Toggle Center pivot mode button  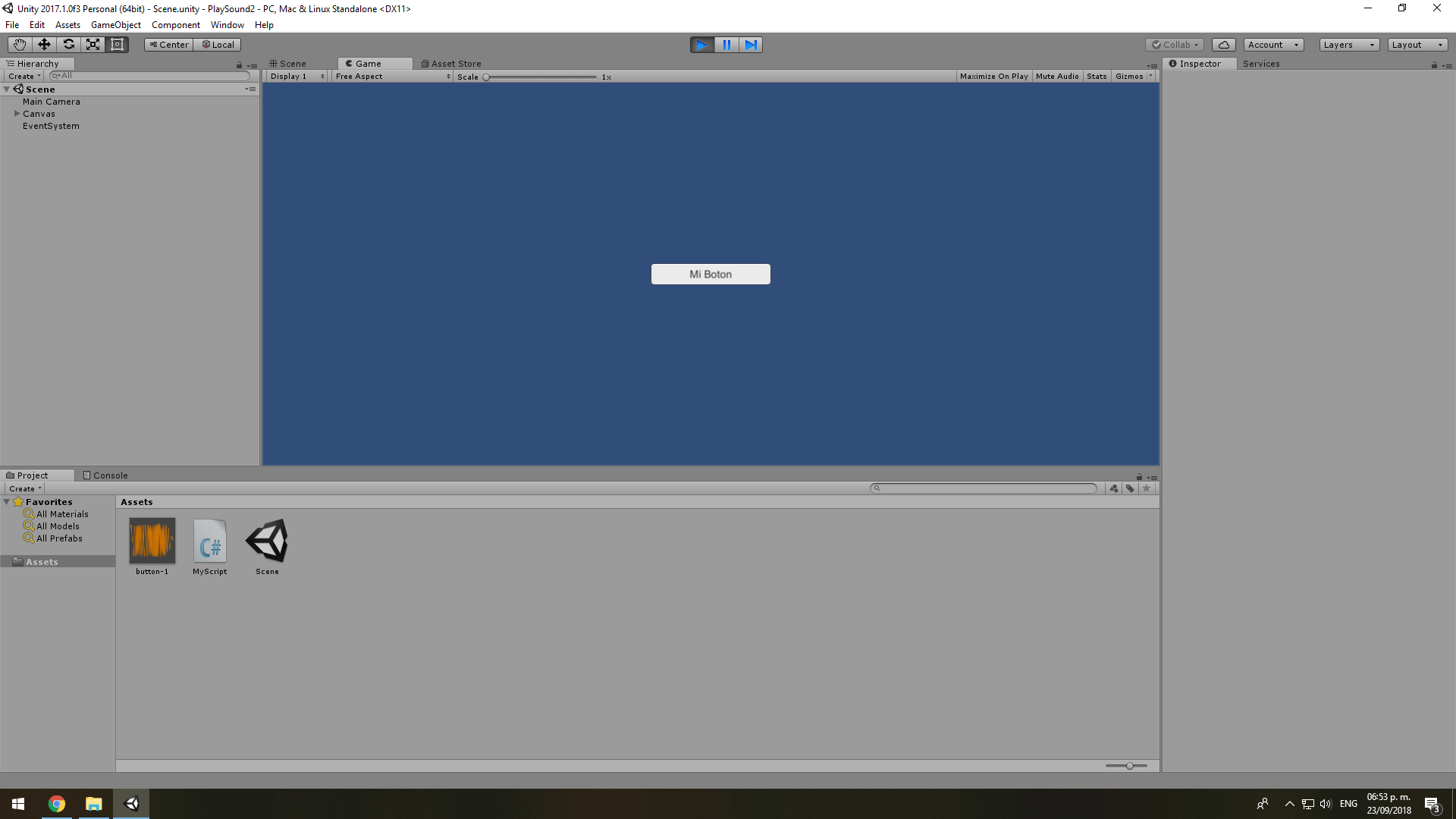pyautogui.click(x=169, y=45)
